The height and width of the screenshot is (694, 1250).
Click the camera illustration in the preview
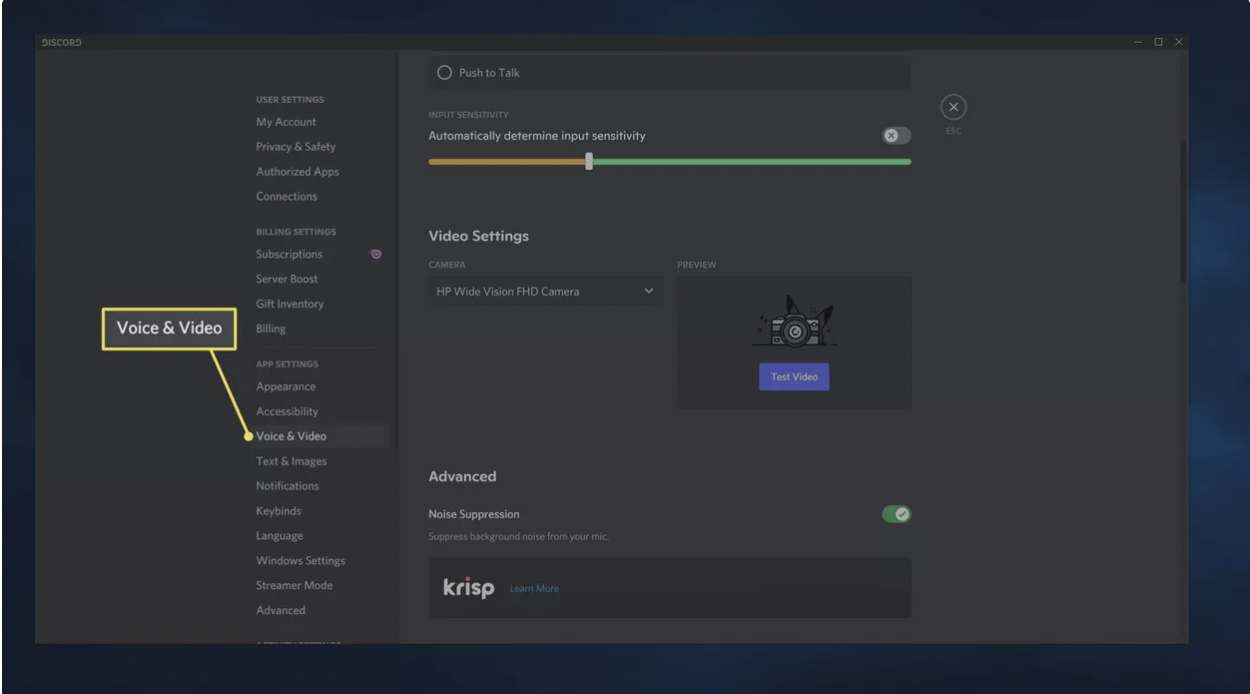[794, 321]
